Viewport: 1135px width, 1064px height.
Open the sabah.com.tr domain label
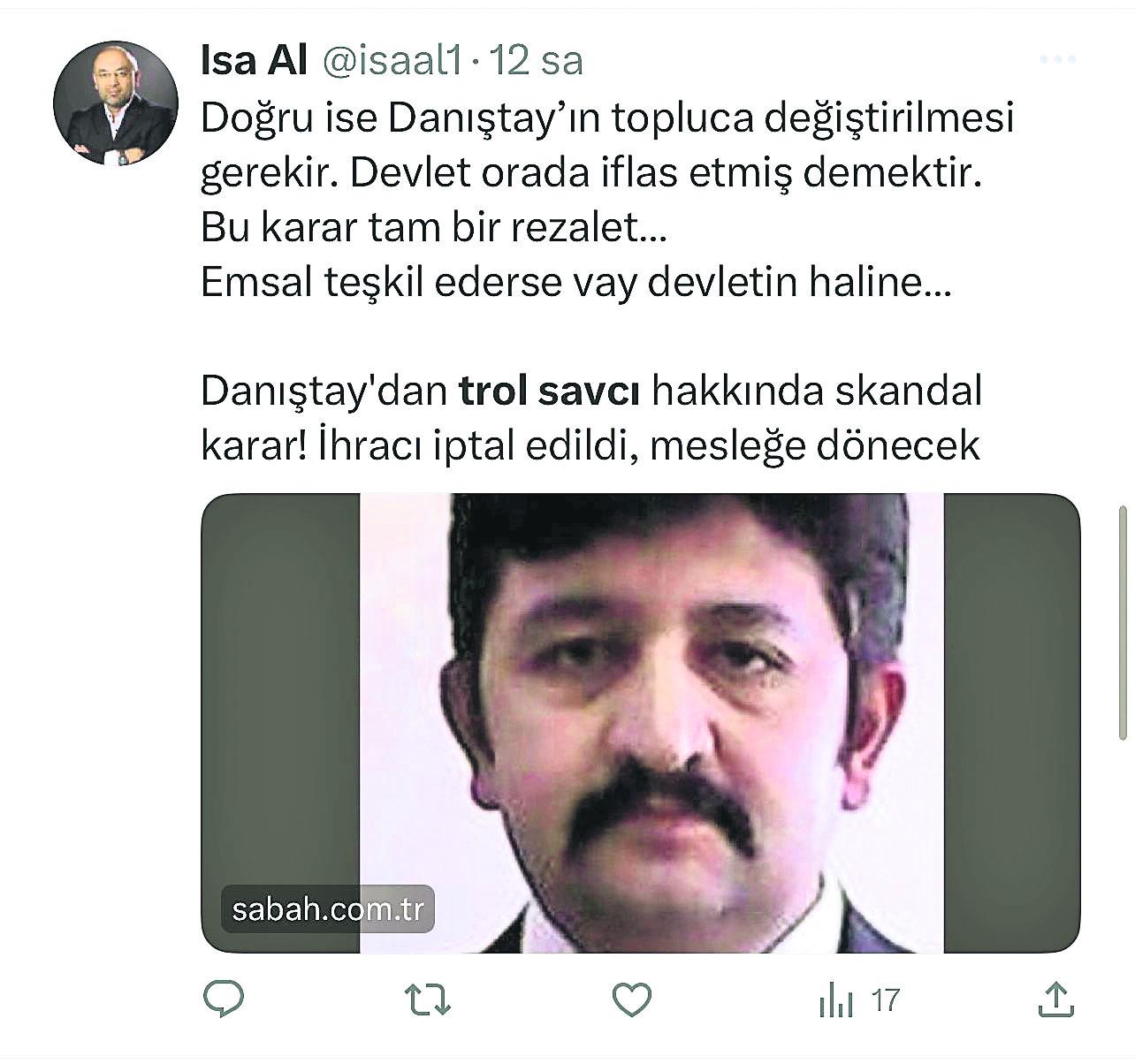[x=327, y=909]
